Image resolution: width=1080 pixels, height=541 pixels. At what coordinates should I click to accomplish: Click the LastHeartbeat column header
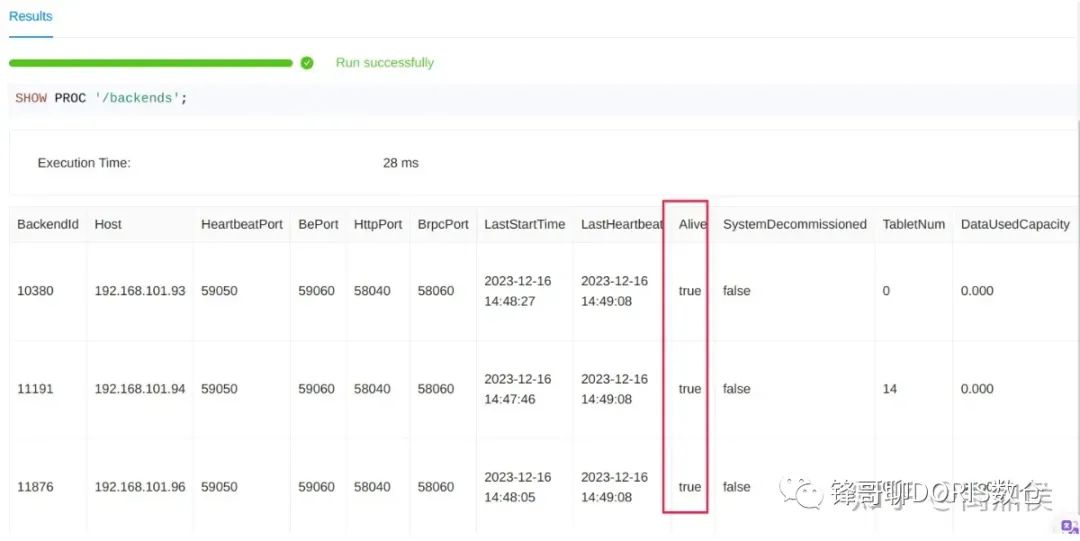(622, 225)
